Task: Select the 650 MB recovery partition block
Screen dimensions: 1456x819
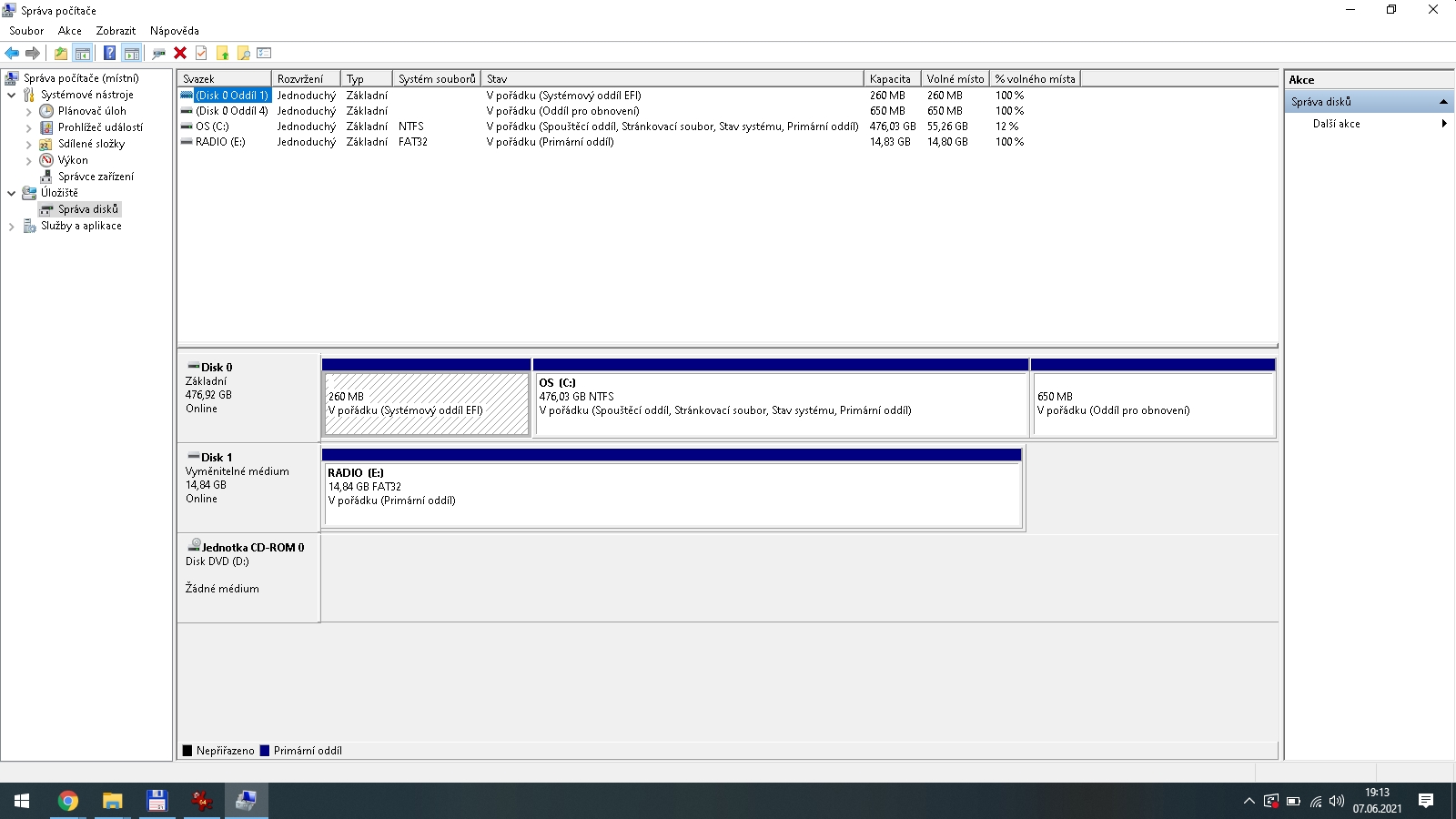Action: 1154,398
